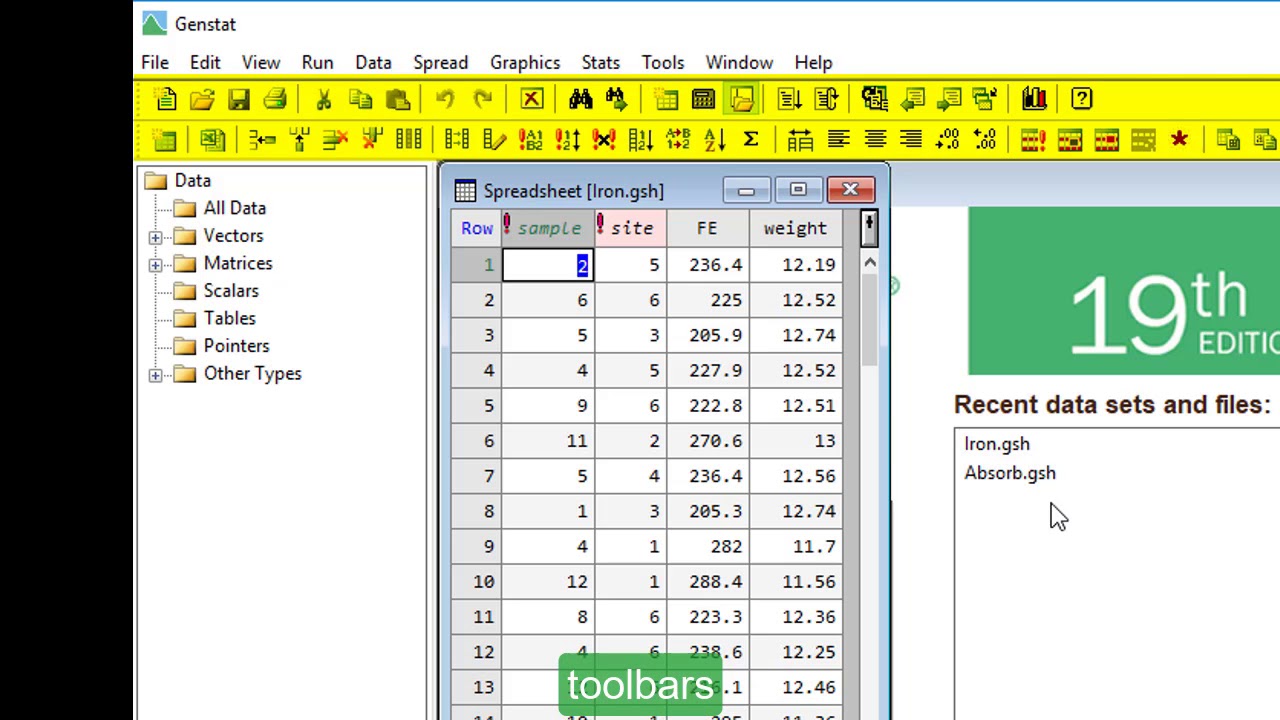Click the factor labels A1 B2 icon

(531, 140)
